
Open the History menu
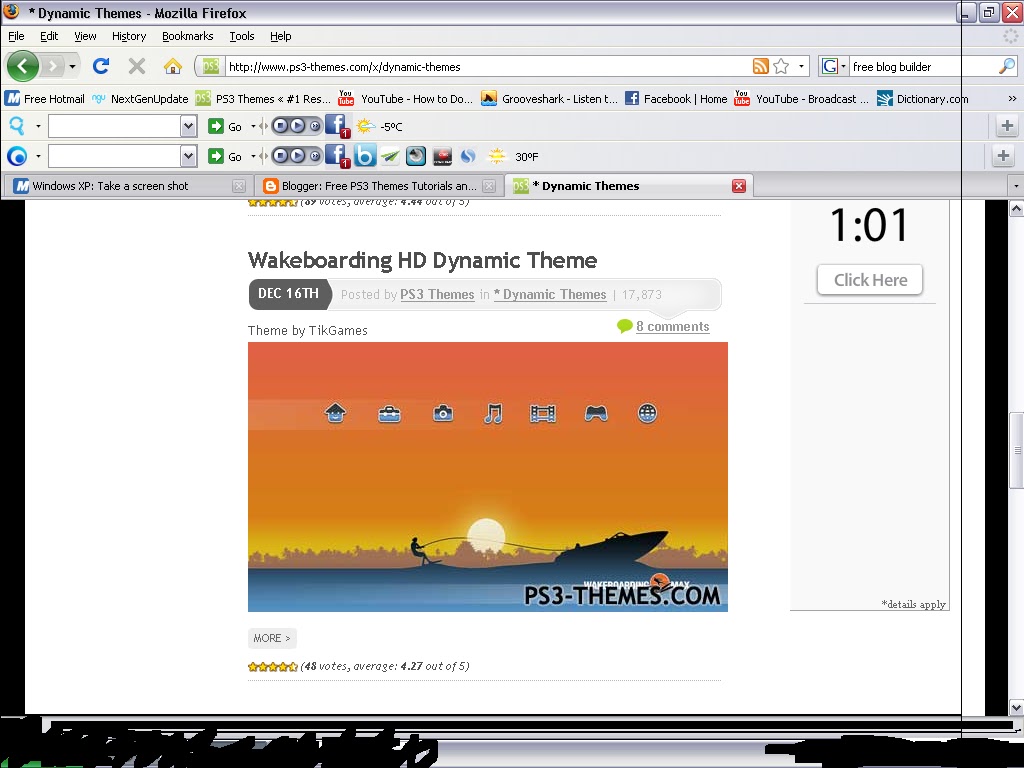coord(129,36)
